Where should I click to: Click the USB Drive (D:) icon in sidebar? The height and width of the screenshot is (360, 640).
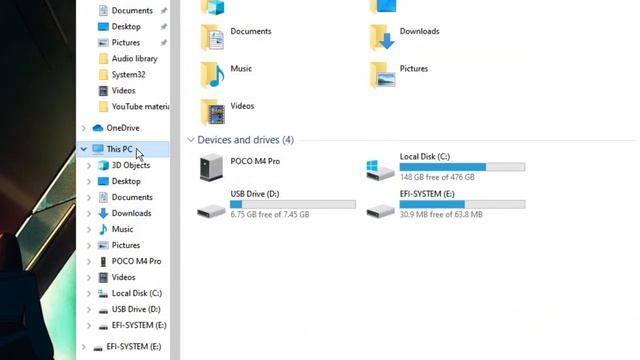click(x=103, y=310)
